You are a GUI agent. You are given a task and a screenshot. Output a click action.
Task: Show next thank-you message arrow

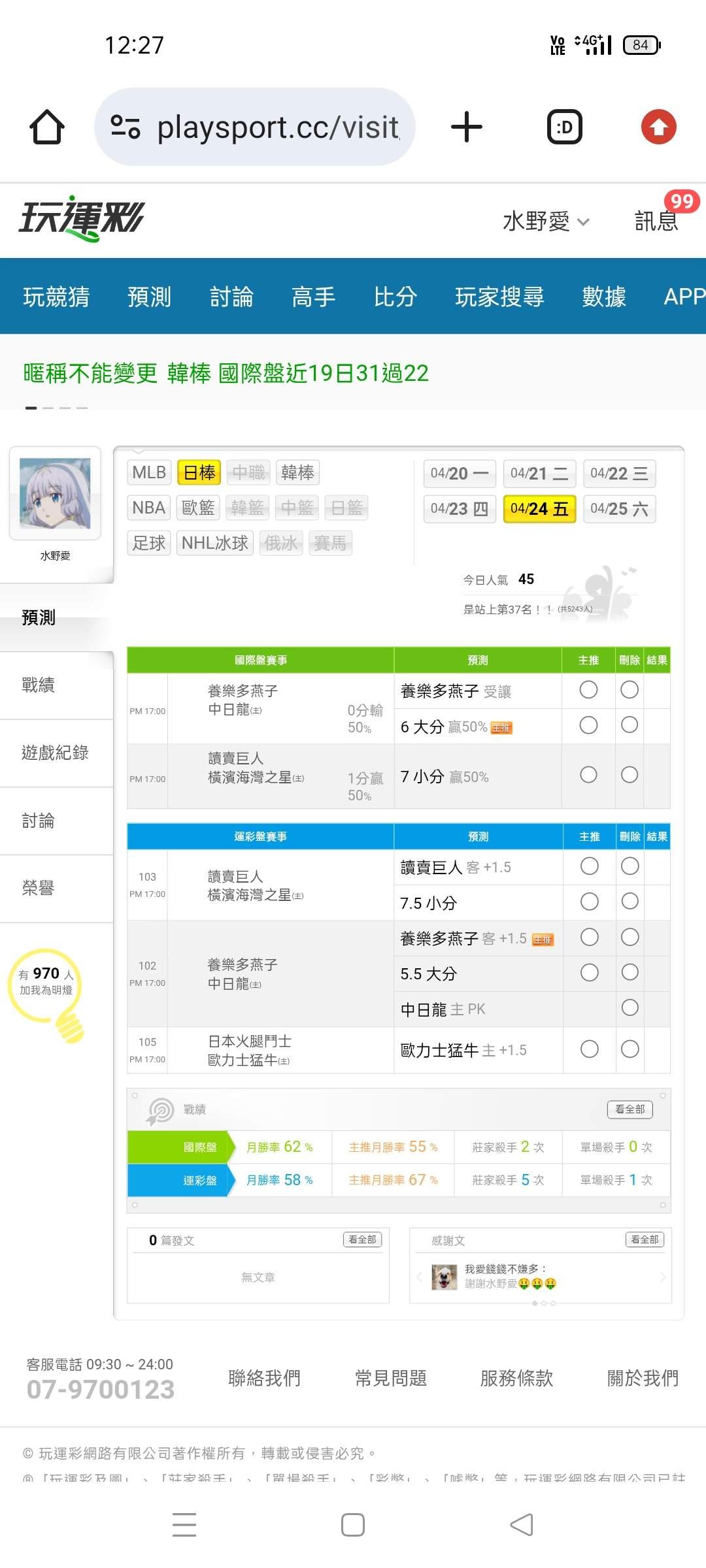(663, 1277)
